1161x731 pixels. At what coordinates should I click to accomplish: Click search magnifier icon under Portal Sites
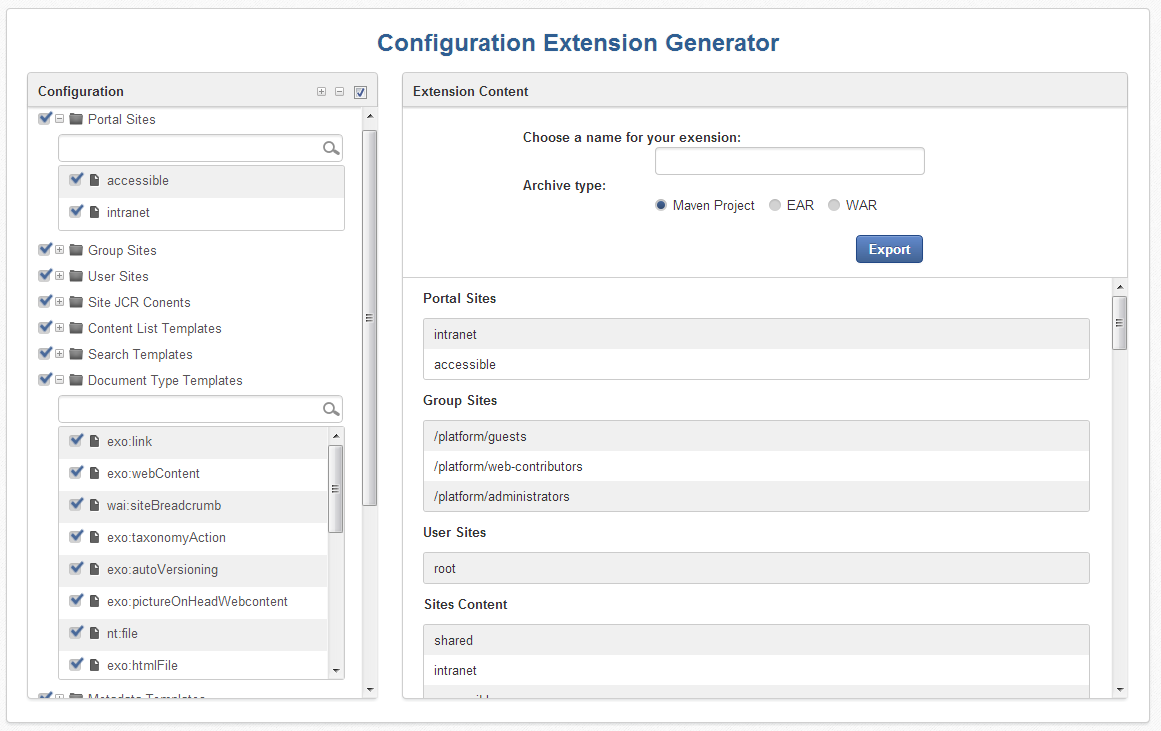tap(331, 149)
